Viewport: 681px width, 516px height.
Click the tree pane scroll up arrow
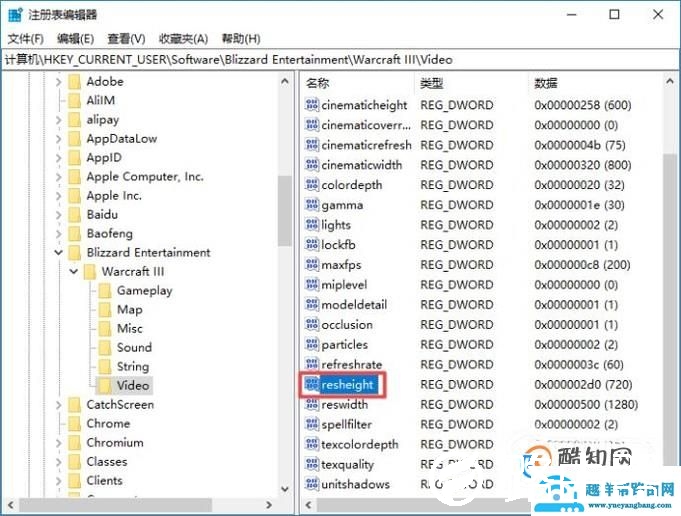285,82
